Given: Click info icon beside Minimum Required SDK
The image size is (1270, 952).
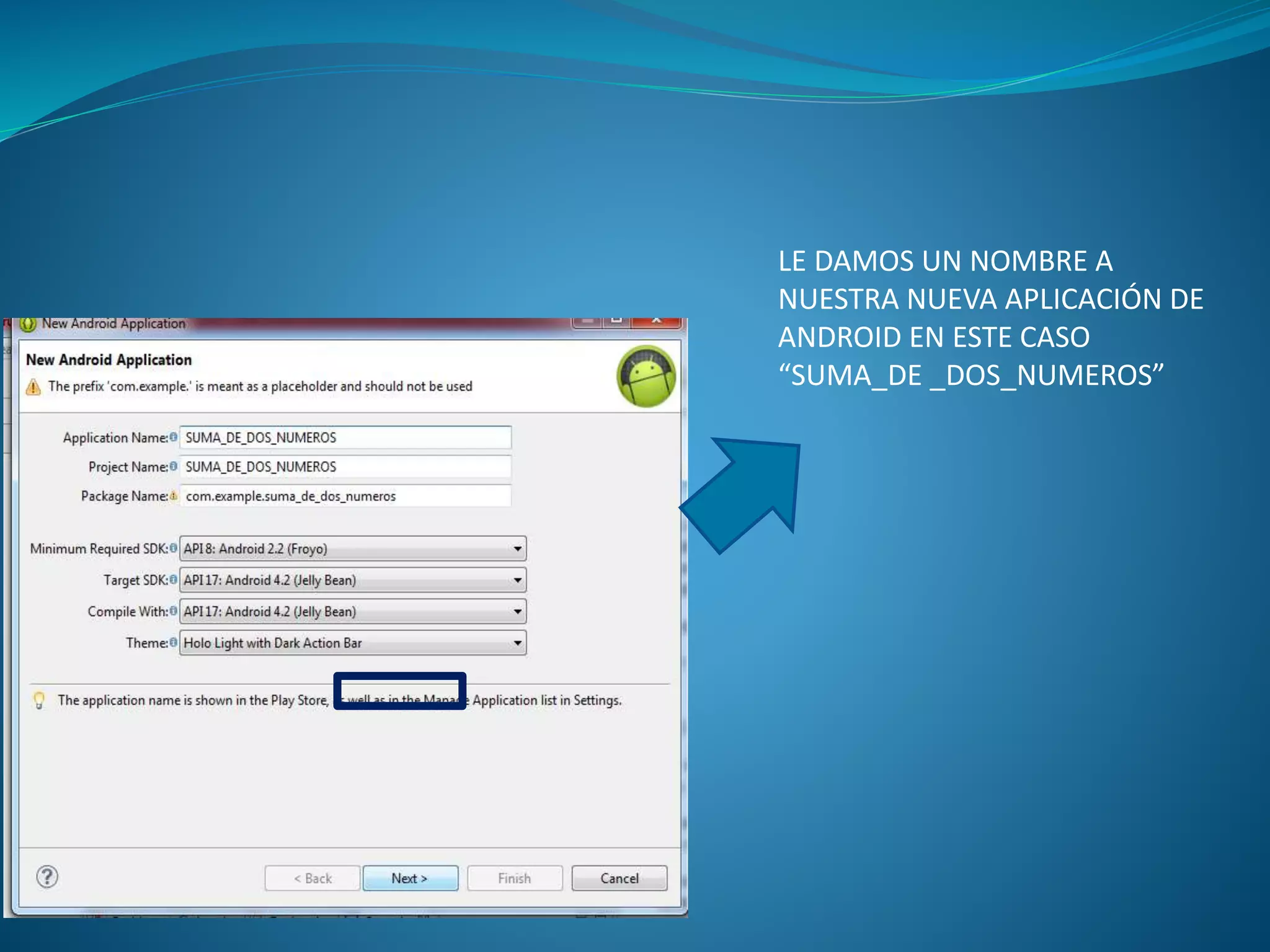Looking at the screenshot, I should click(174, 548).
